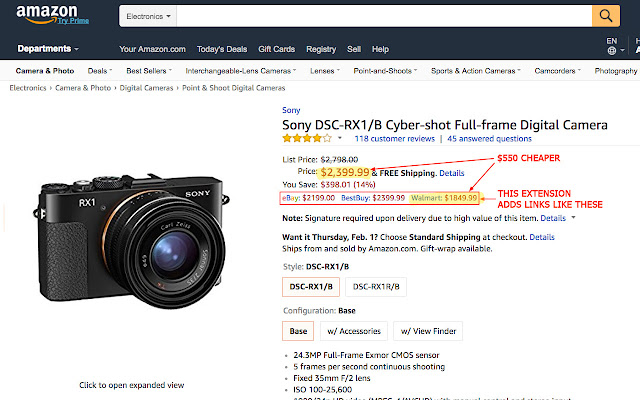Expand the Camcorders menu
The height and width of the screenshot is (400, 640).
point(557,71)
